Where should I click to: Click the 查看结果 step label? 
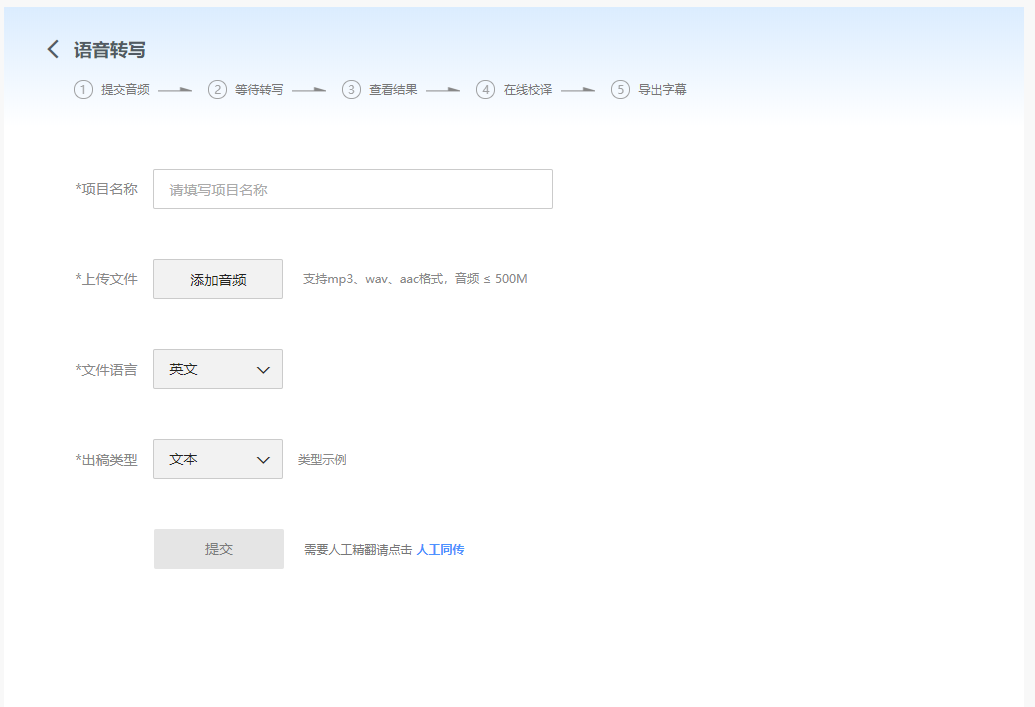(393, 90)
